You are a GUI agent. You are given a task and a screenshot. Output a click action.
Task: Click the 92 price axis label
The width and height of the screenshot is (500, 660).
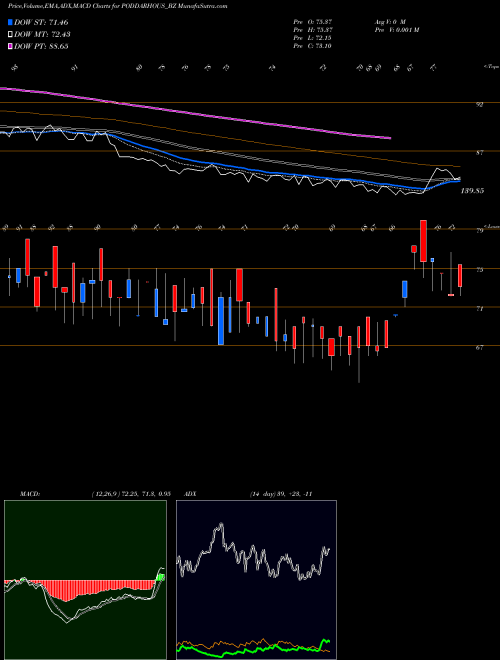pos(479,105)
